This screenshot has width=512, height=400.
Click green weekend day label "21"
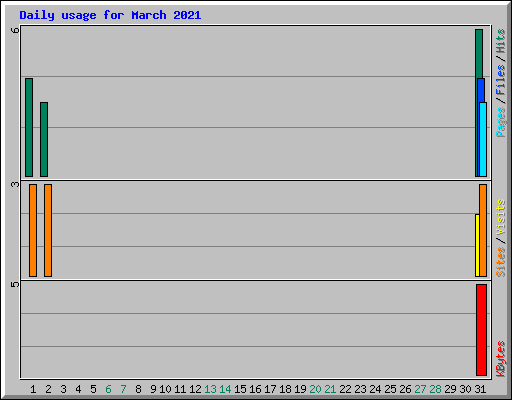[330, 389]
